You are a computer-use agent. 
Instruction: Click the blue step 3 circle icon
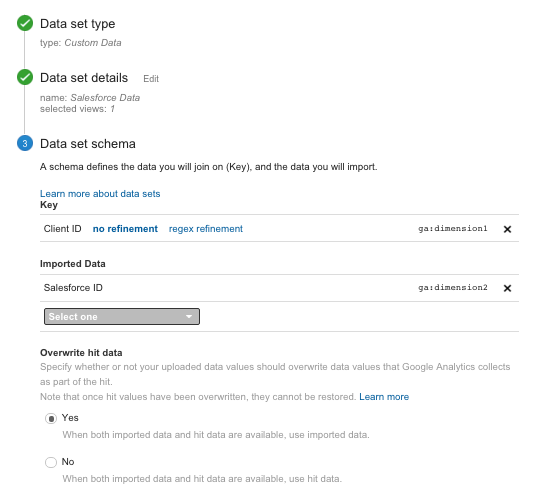[x=25, y=143]
